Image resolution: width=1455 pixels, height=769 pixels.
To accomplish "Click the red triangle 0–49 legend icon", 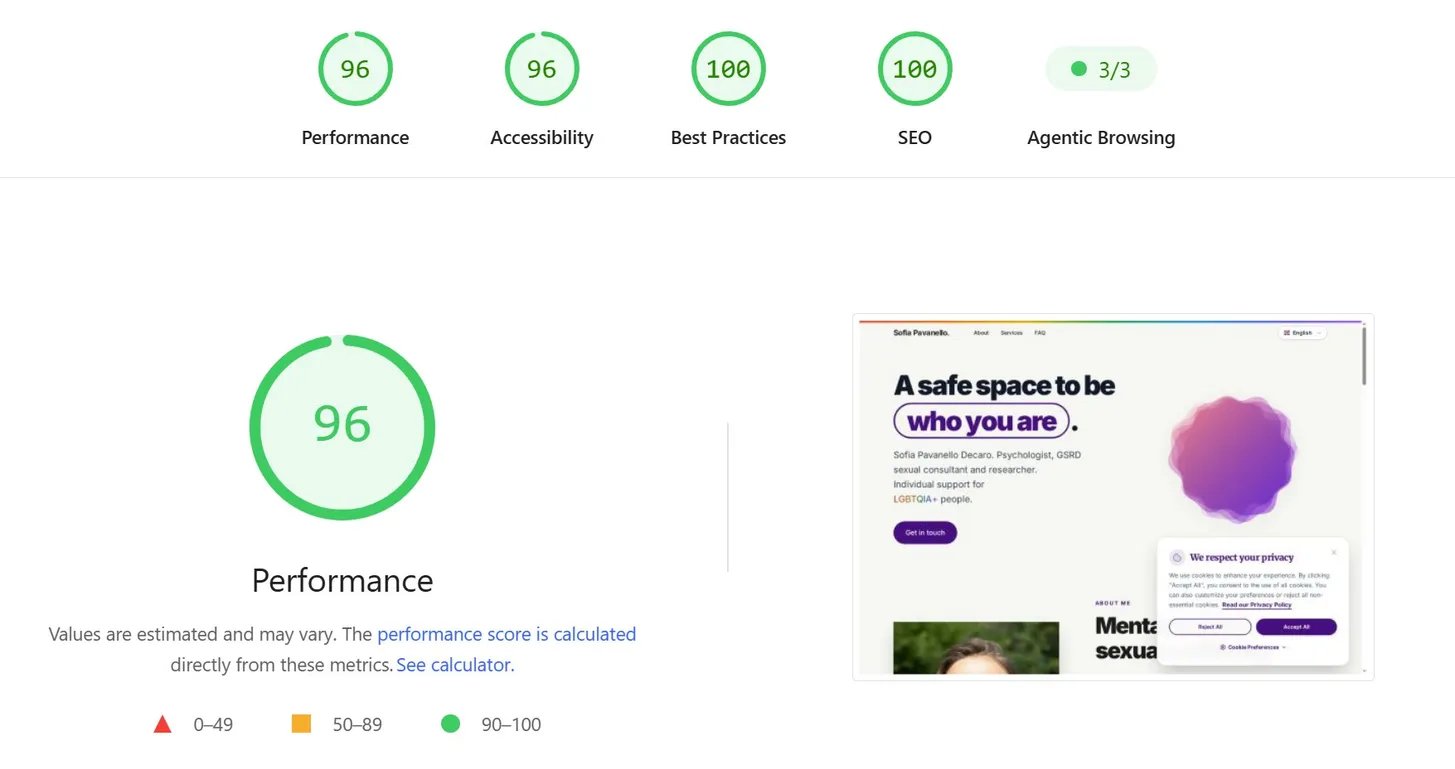I will 162,724.
